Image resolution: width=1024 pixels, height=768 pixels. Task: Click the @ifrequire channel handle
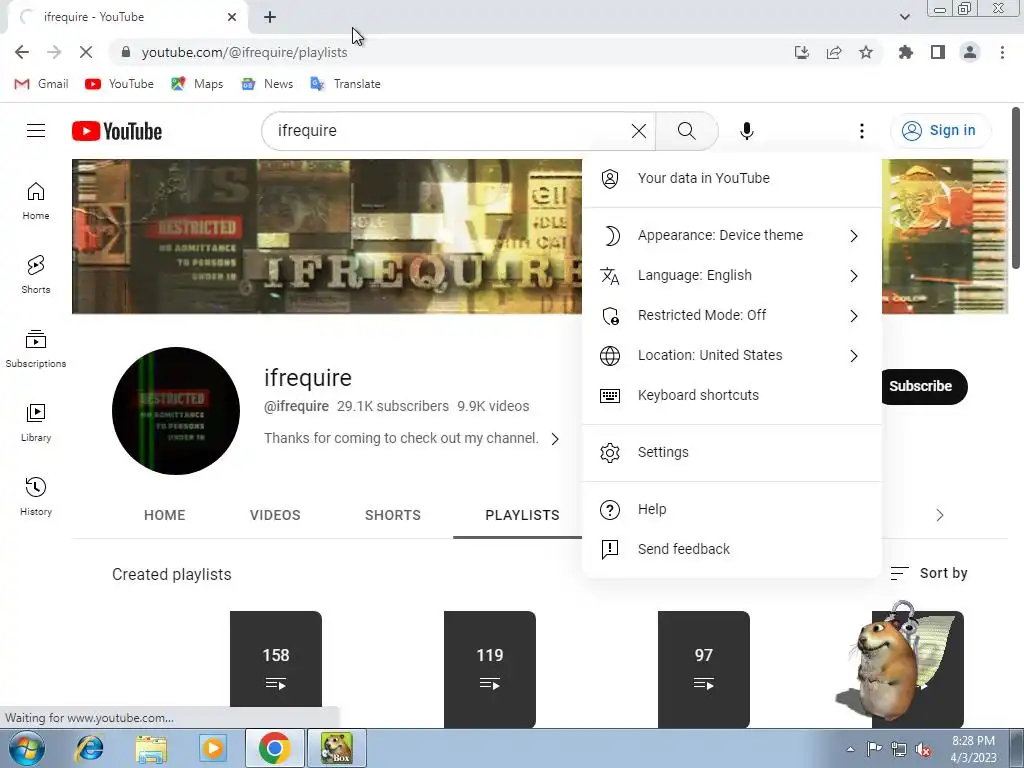[296, 406]
